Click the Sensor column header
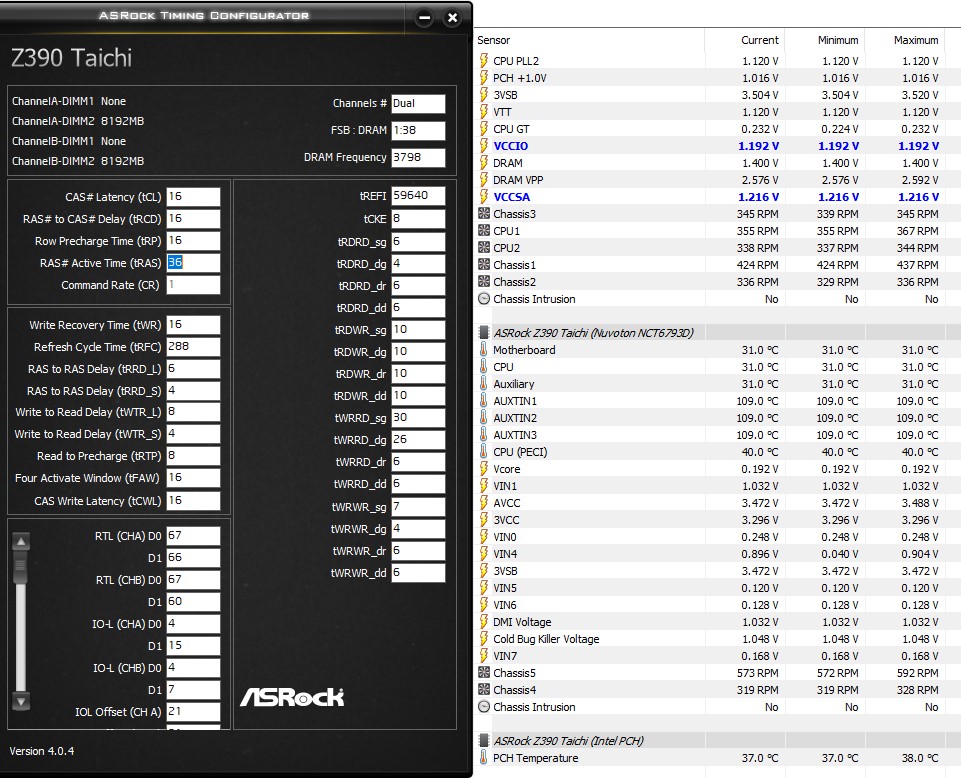961x778 pixels. pos(494,40)
